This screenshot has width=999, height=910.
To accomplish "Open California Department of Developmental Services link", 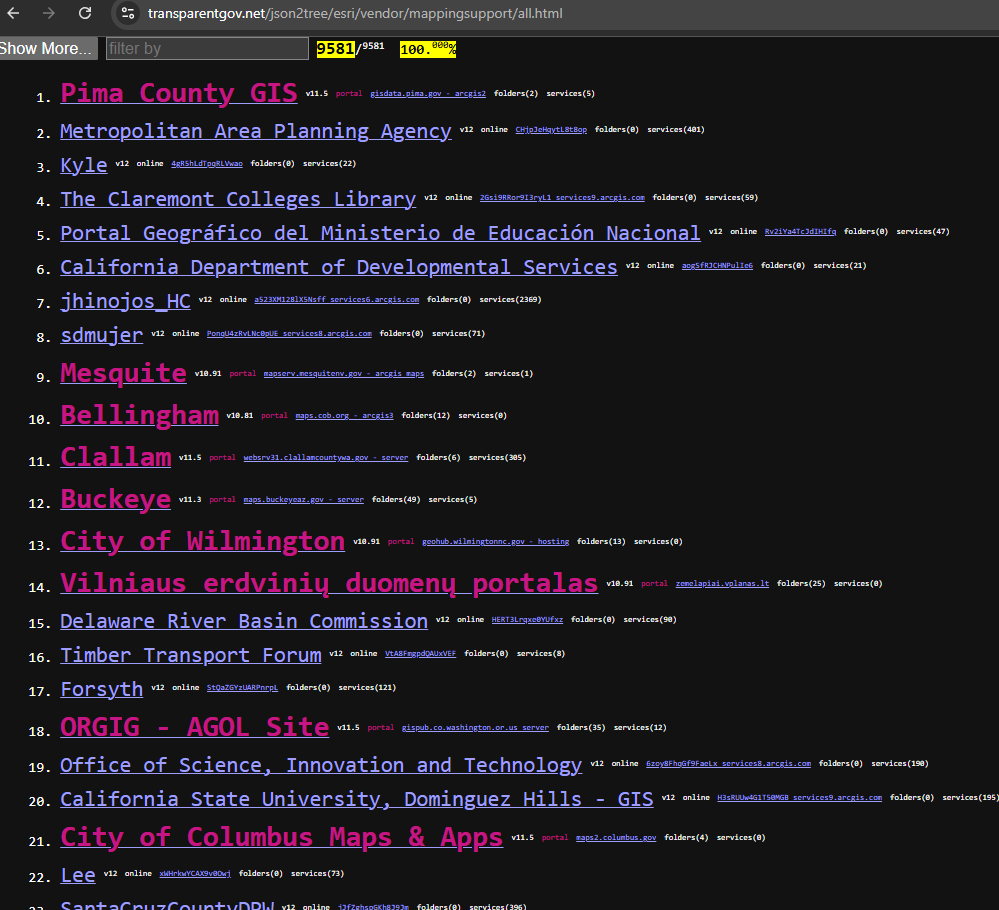I will [338, 267].
